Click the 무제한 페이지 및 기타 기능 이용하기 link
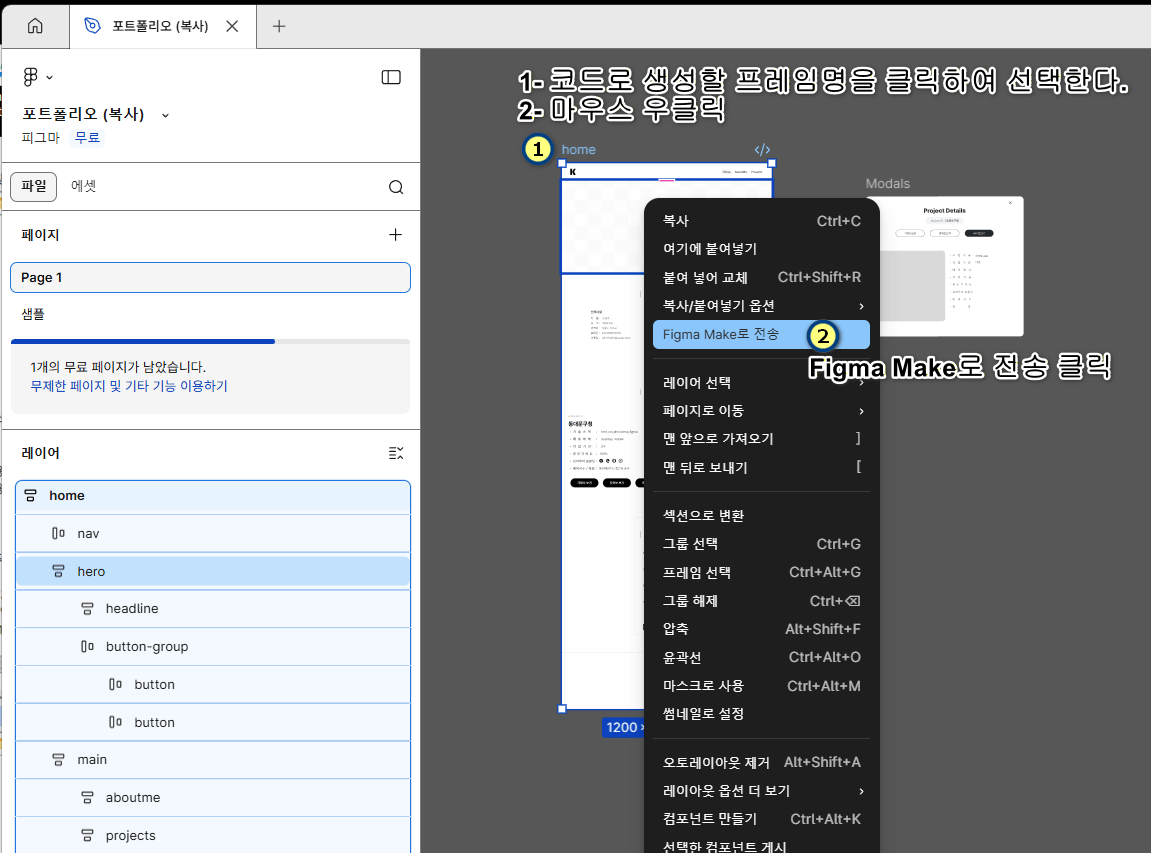 (128, 386)
